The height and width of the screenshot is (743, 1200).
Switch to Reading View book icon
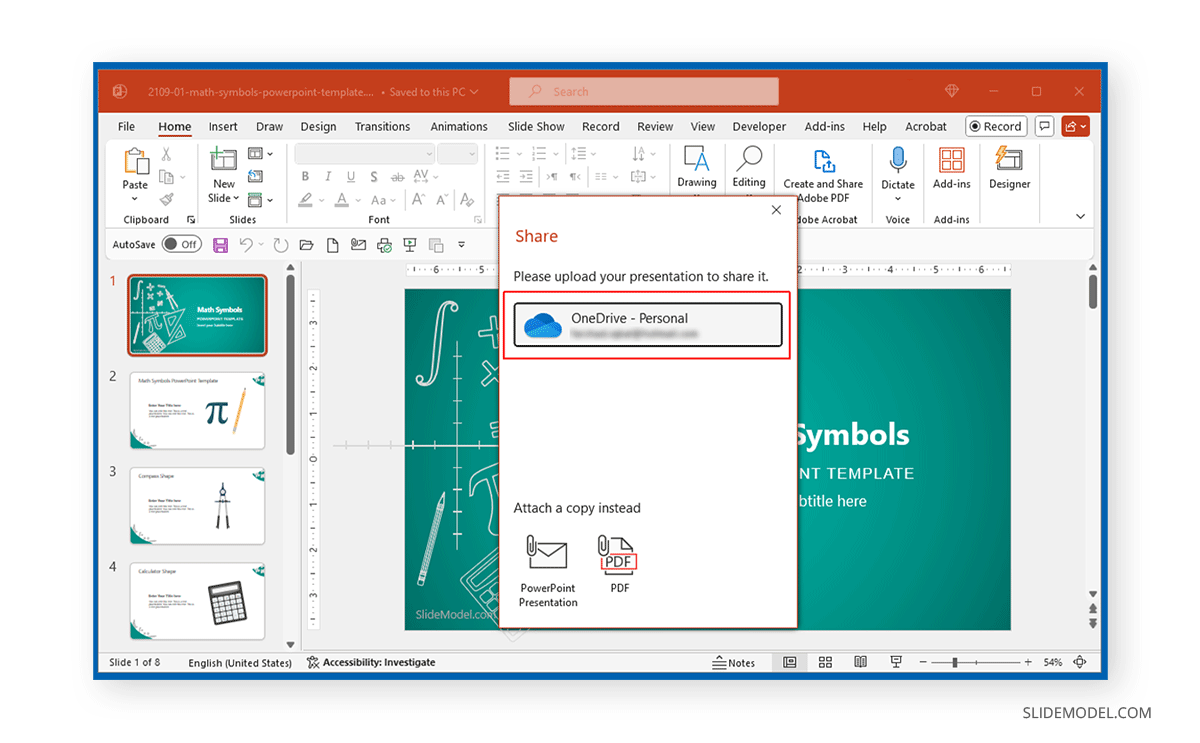860,662
